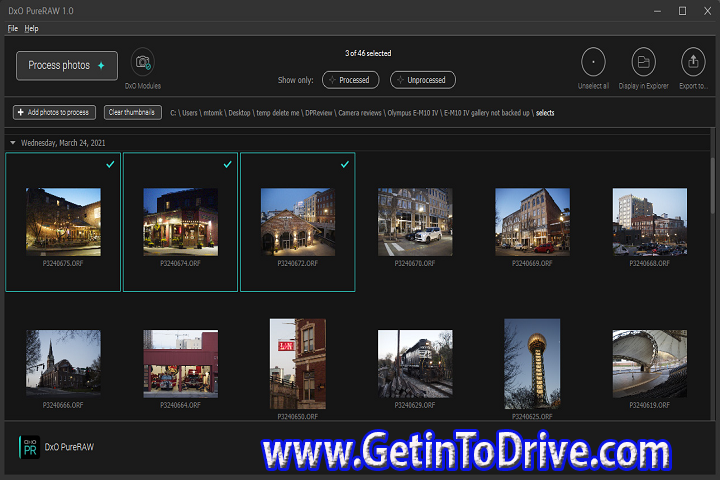The image size is (720, 480).
Task: Open the File menu
Action: (12, 28)
